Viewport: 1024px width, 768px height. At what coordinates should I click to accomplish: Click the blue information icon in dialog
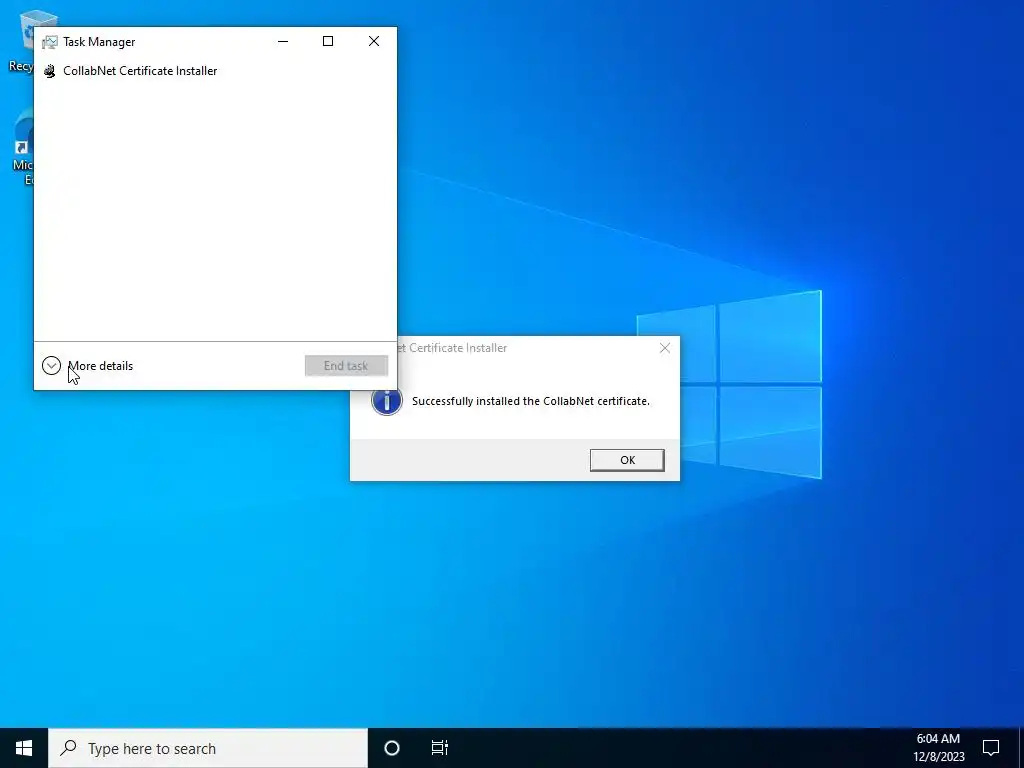[x=387, y=401]
